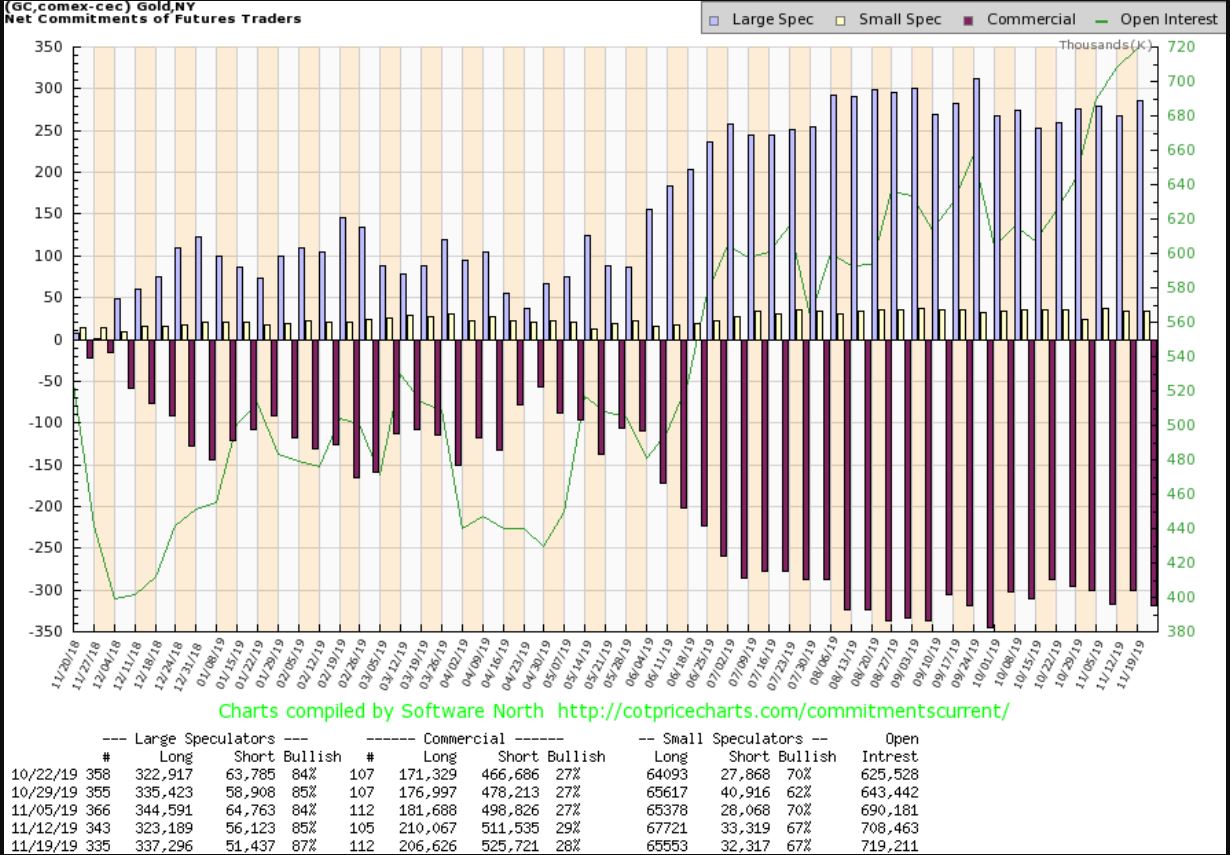This screenshot has width=1230, height=855.
Task: Click 'Net Commitments of Futures Traders' subtitle
Action: [150, 19]
